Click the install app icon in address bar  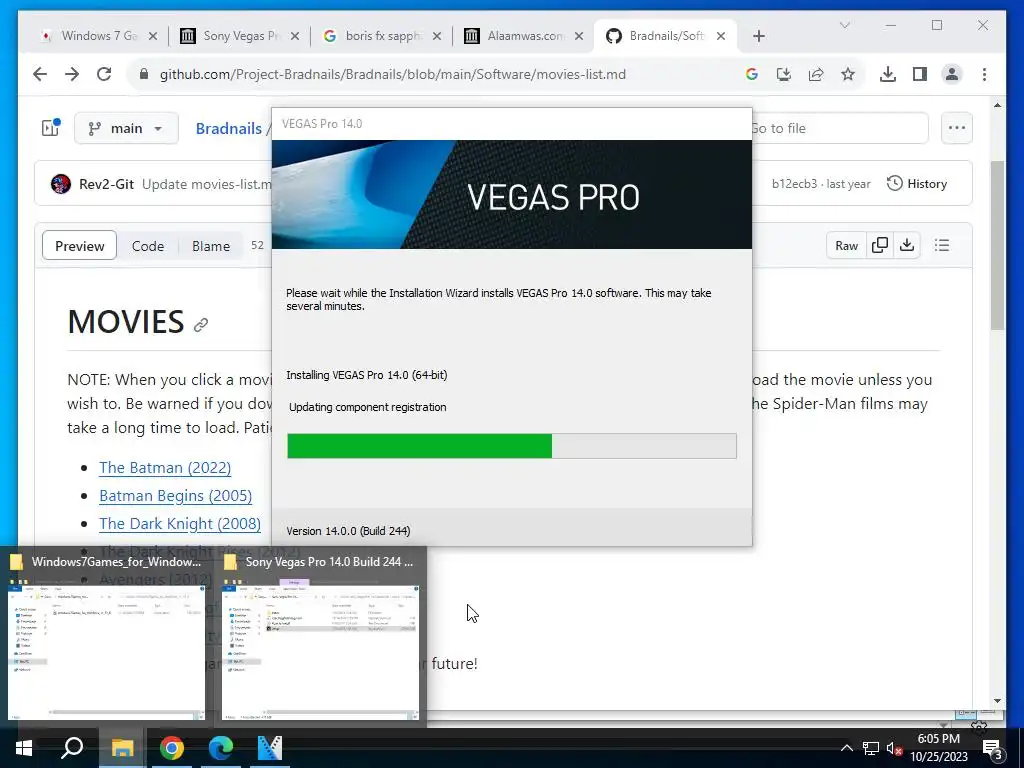pyautogui.click(x=784, y=74)
